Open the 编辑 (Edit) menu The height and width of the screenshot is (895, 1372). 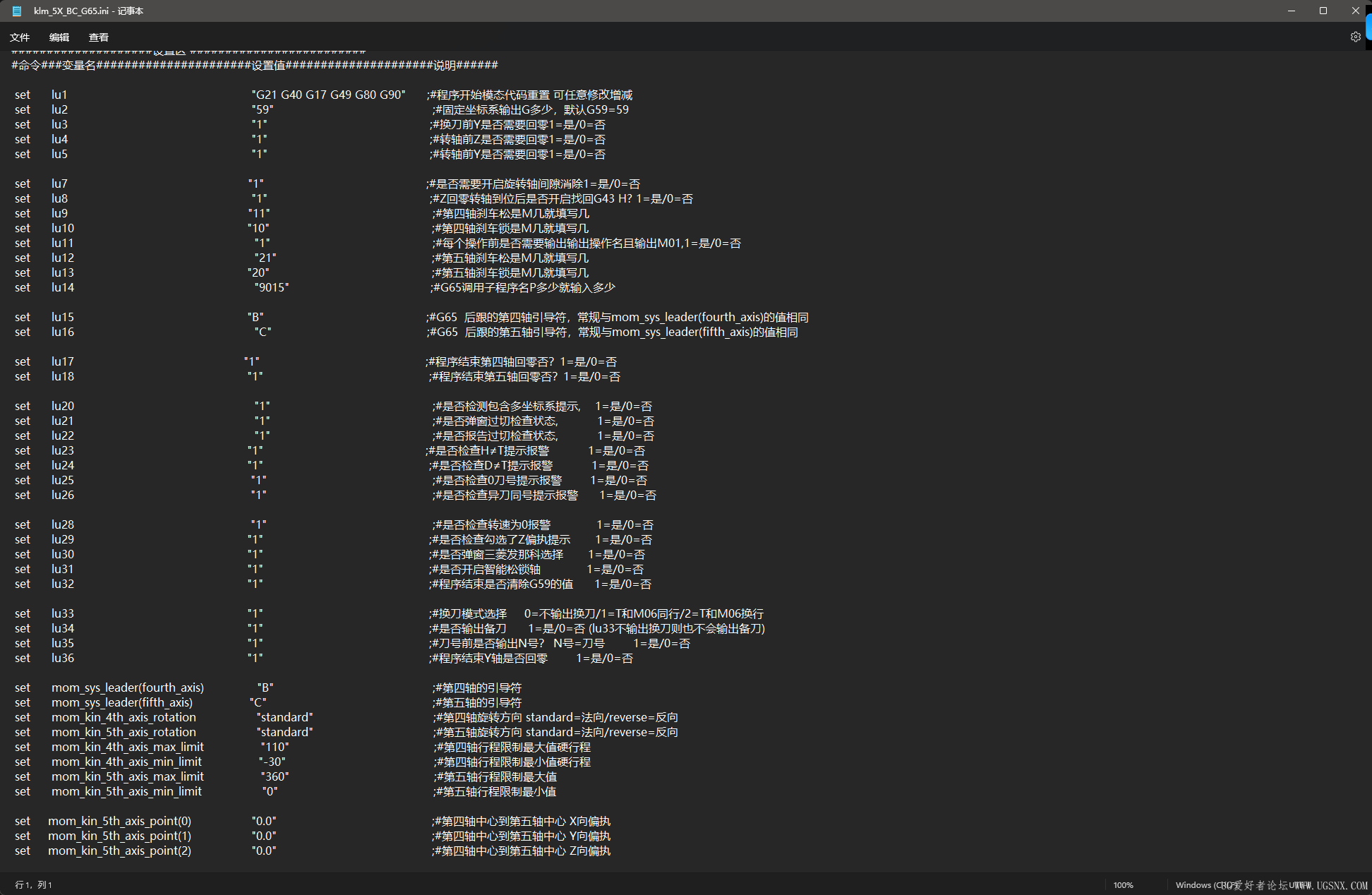coord(59,37)
